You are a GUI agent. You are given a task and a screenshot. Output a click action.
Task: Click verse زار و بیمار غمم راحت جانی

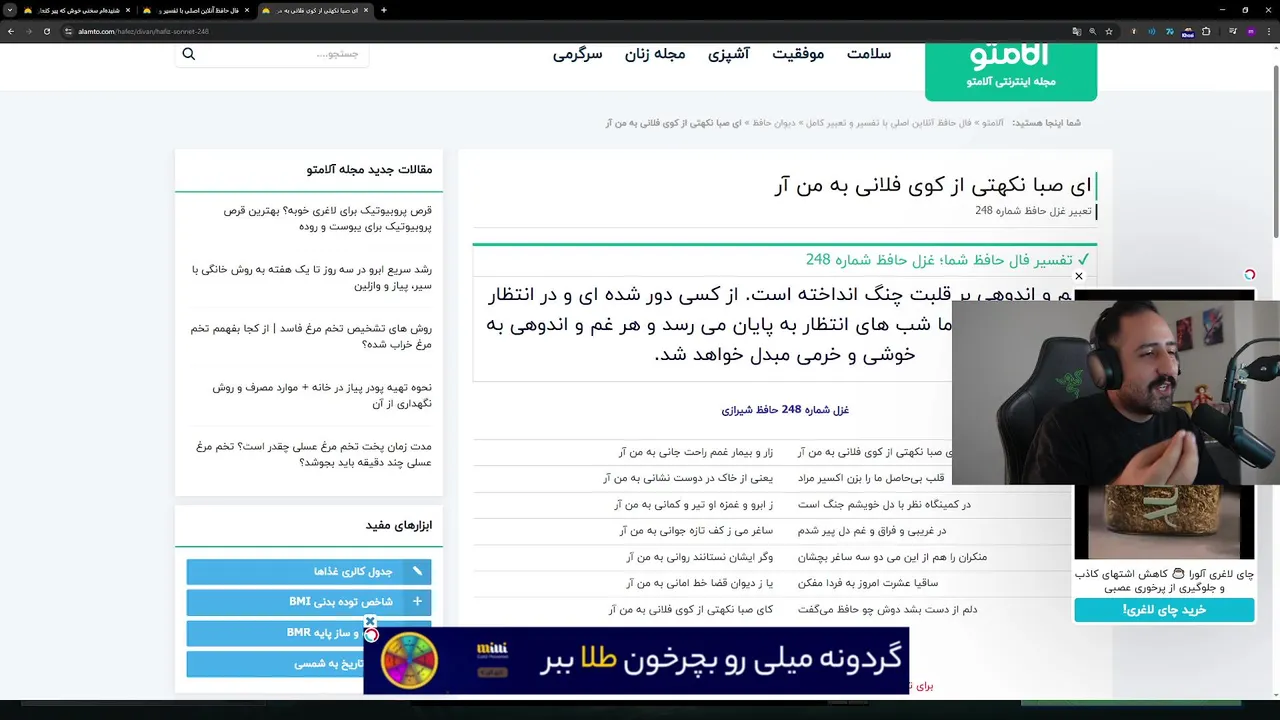(696, 453)
